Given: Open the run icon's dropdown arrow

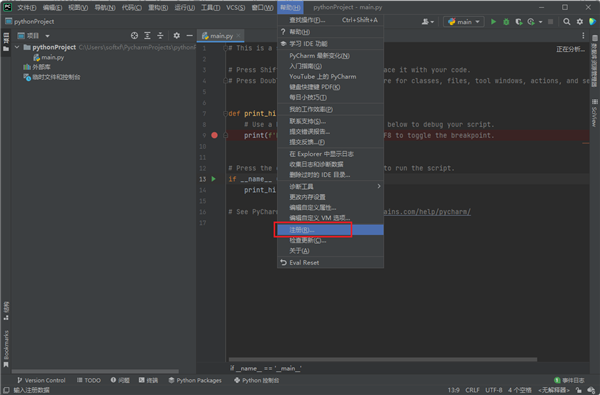Looking at the screenshot, I should 540,22.
